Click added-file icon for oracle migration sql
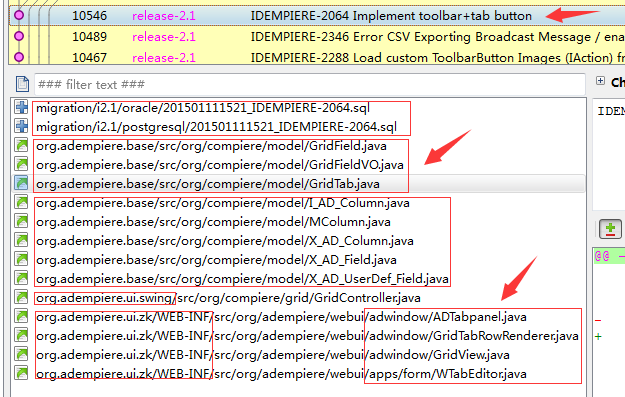 click(x=22, y=107)
